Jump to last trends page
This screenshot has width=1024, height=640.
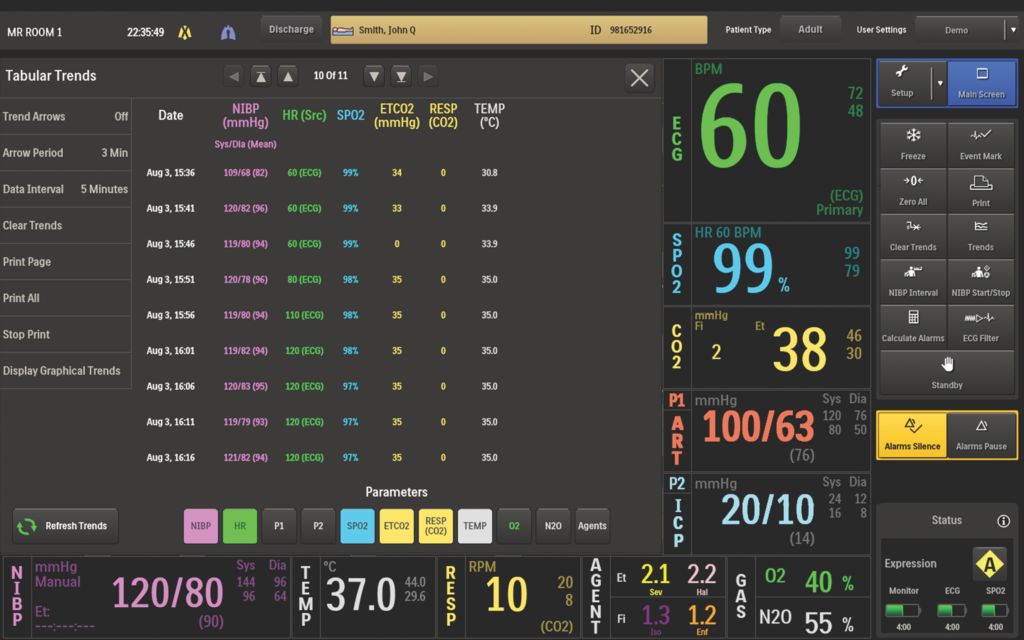tap(401, 76)
